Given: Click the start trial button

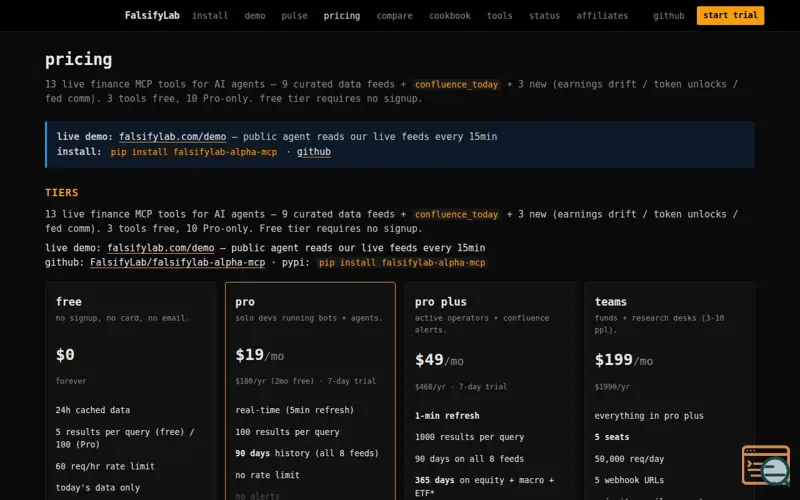Looking at the screenshot, I should pyautogui.click(x=731, y=15).
